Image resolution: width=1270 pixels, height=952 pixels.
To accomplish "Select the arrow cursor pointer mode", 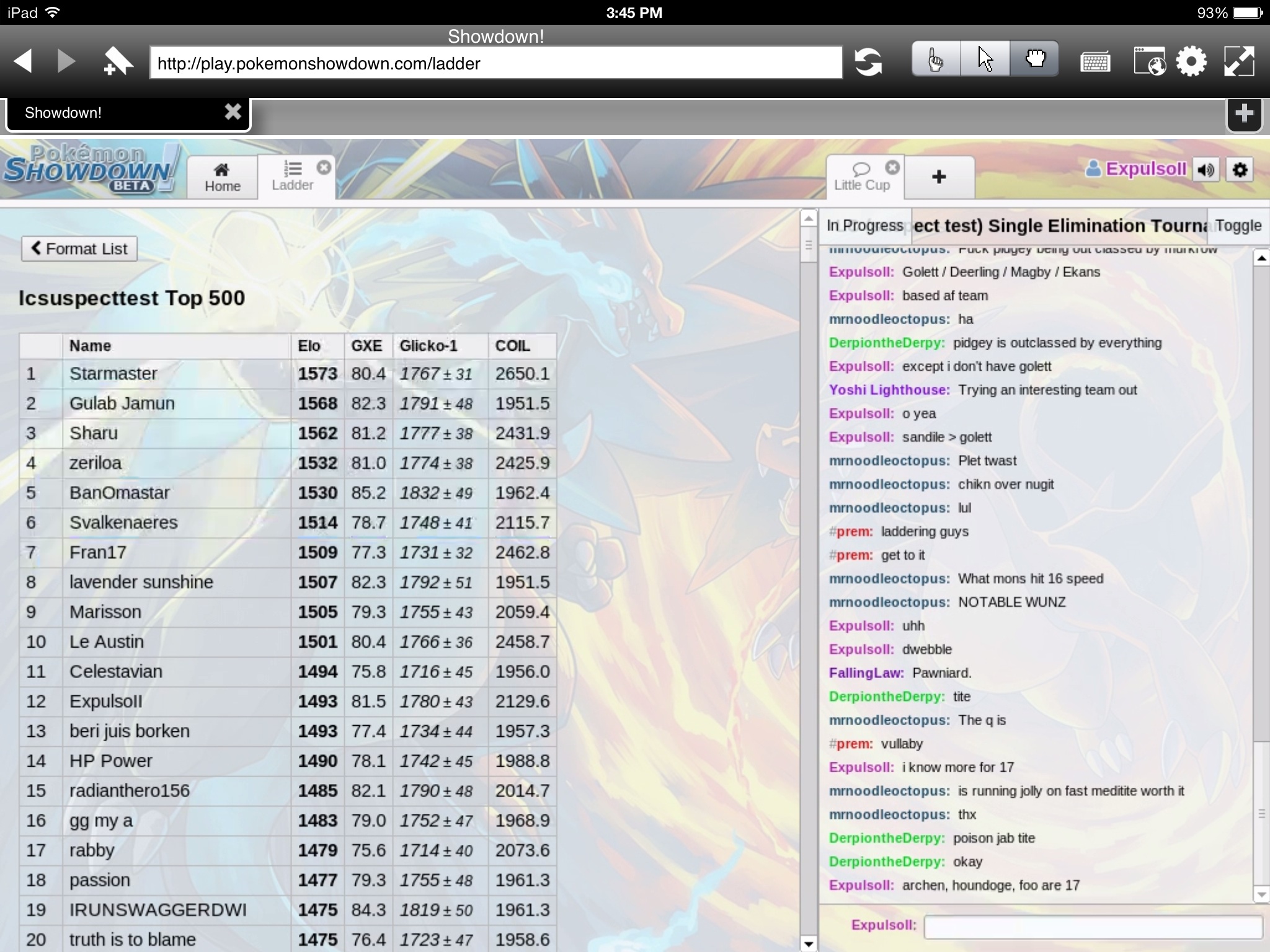I will [985, 59].
